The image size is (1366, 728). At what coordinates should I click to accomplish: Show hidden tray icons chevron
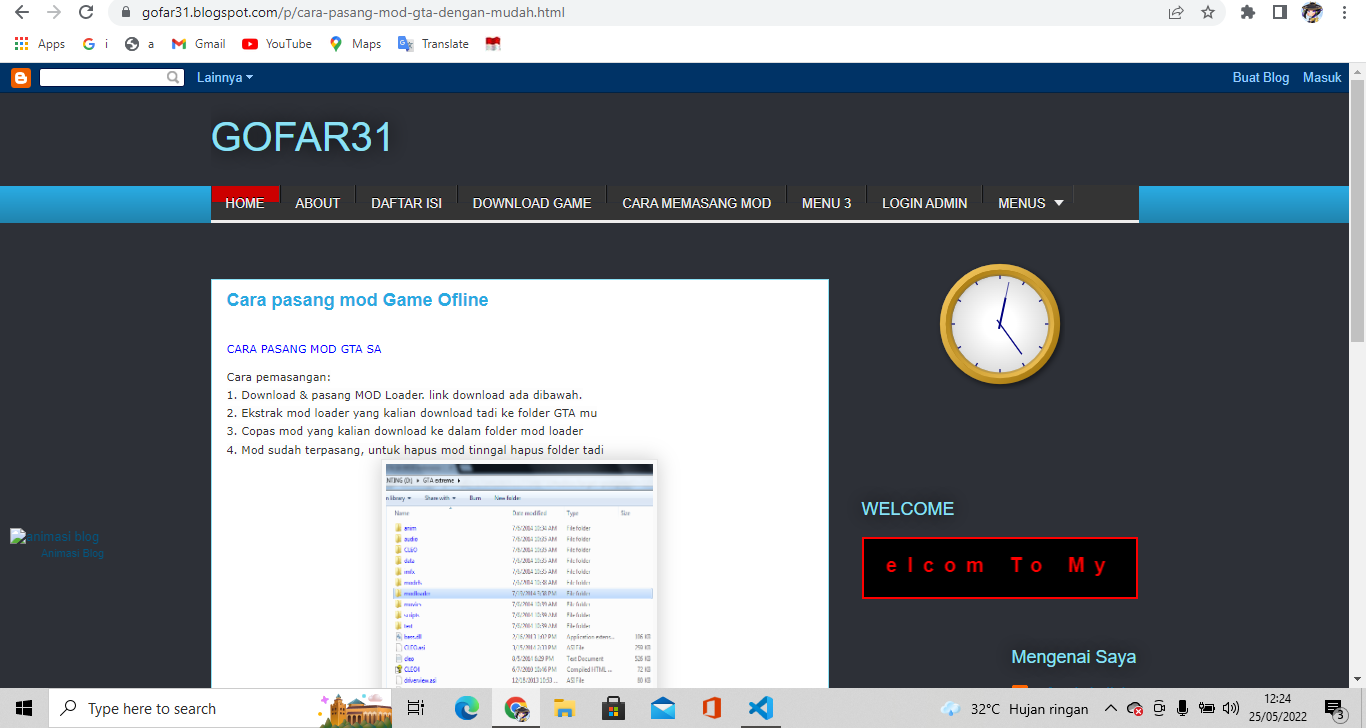(x=1111, y=708)
